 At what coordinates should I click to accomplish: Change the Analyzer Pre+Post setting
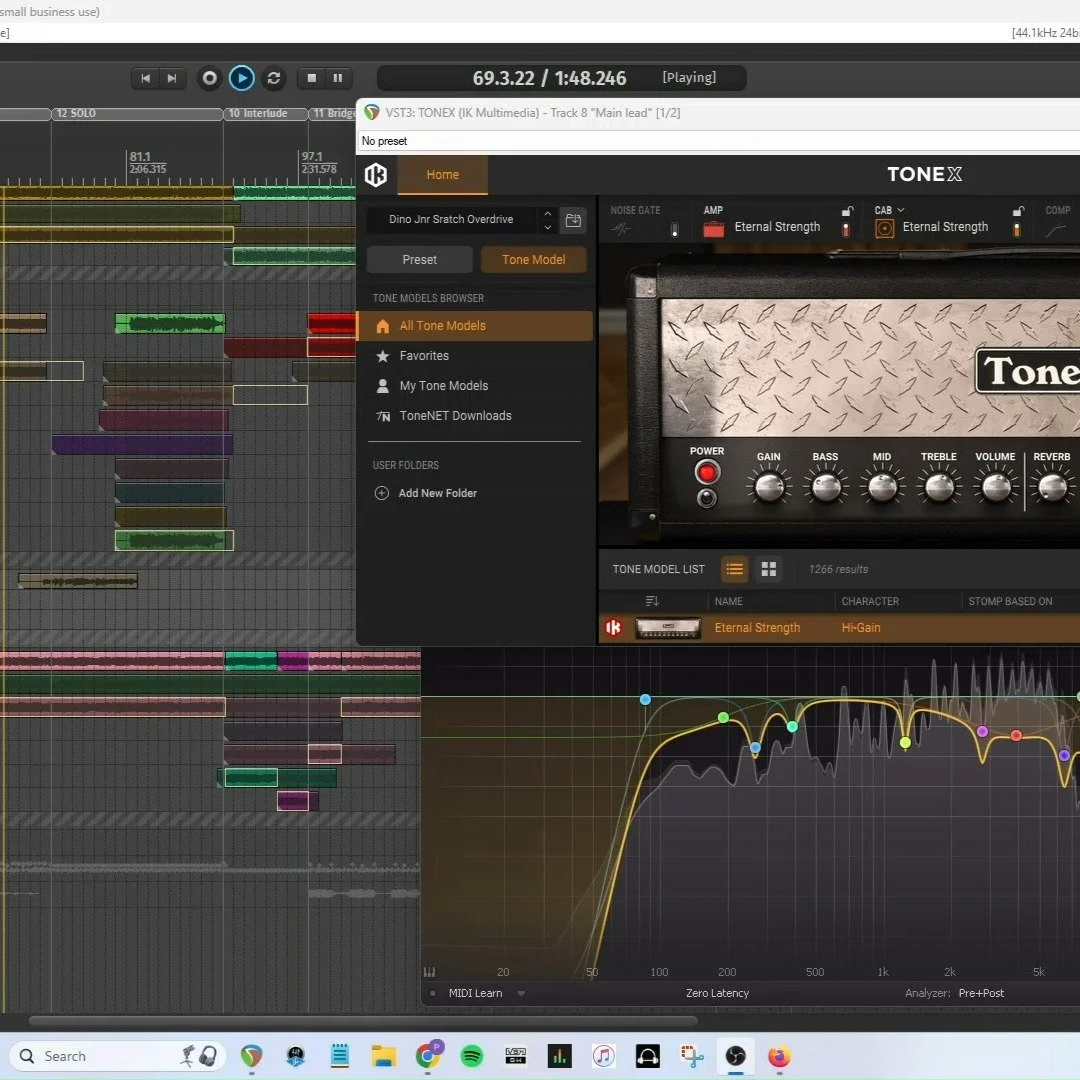[981, 993]
